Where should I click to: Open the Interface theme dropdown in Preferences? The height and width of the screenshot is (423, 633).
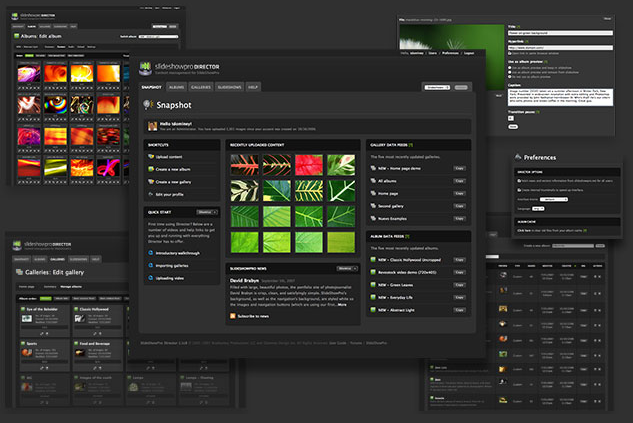pos(554,199)
